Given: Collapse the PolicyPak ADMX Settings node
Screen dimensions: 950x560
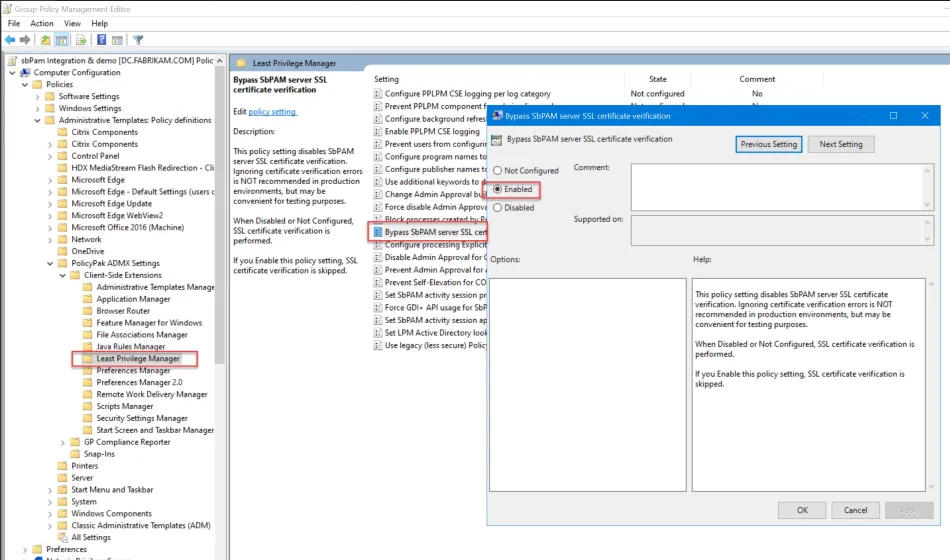Looking at the screenshot, I should point(50,263).
